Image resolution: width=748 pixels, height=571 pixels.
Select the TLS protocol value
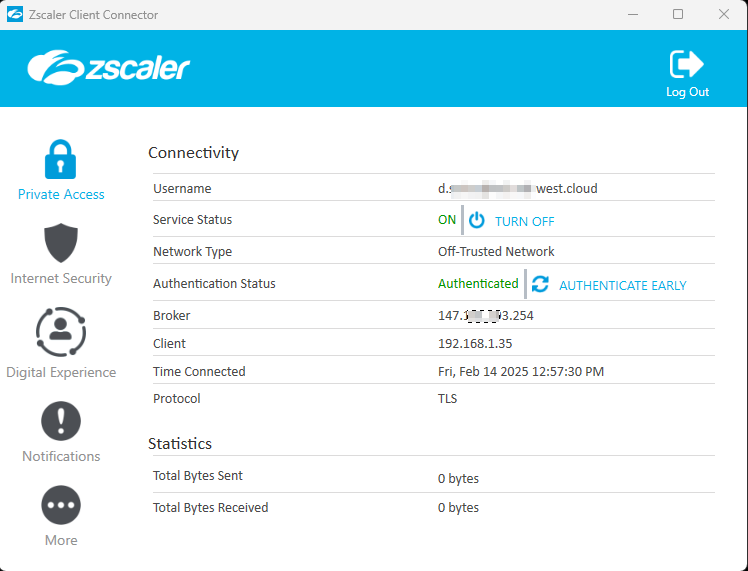(x=447, y=398)
